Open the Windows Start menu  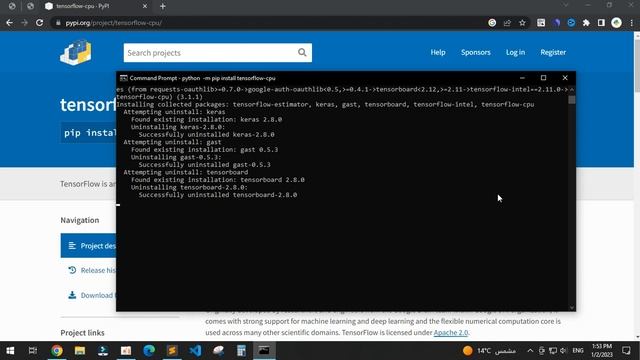[x=10, y=351]
